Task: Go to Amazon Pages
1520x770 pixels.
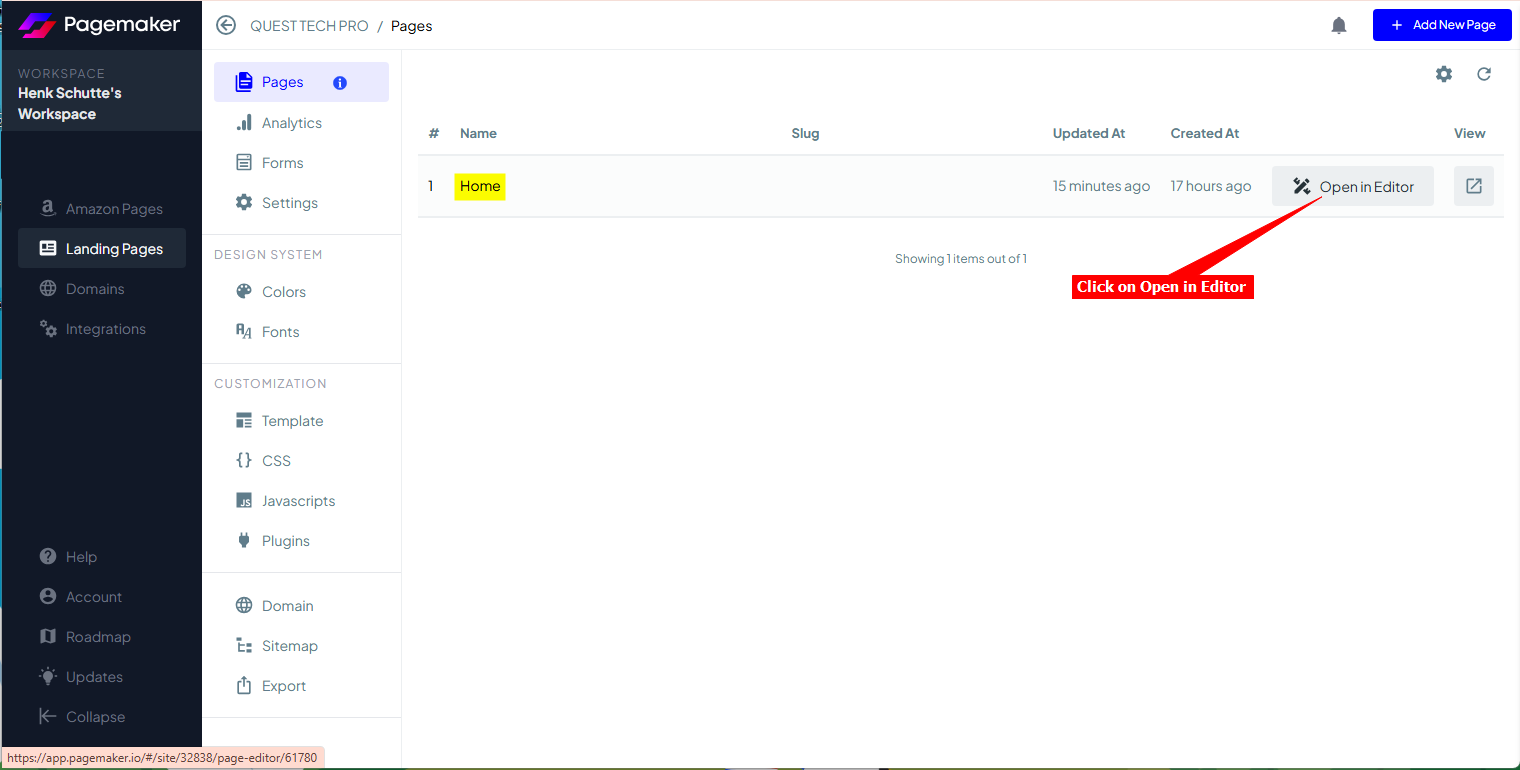Action: click(102, 209)
